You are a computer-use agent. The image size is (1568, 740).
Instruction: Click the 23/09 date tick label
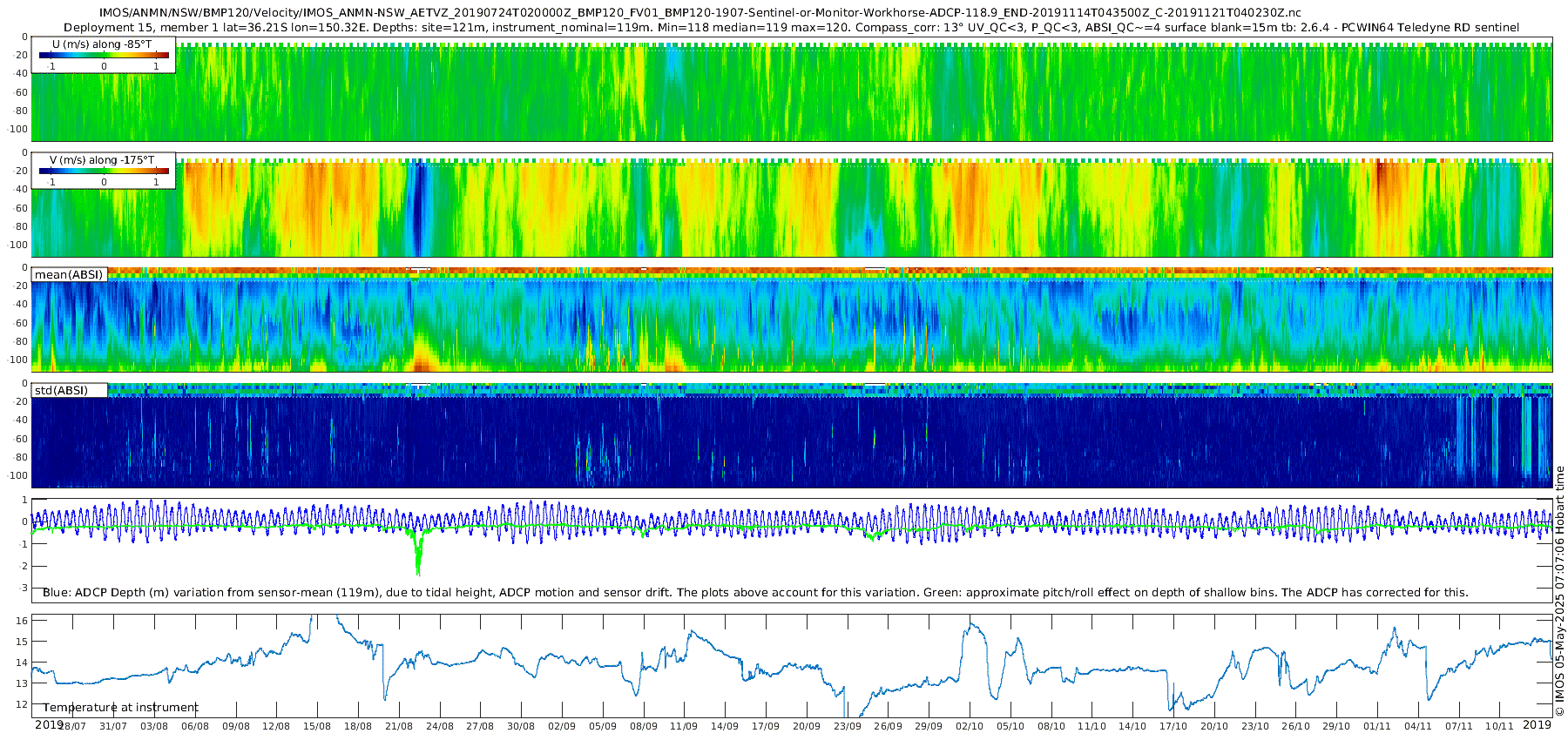[x=848, y=727]
